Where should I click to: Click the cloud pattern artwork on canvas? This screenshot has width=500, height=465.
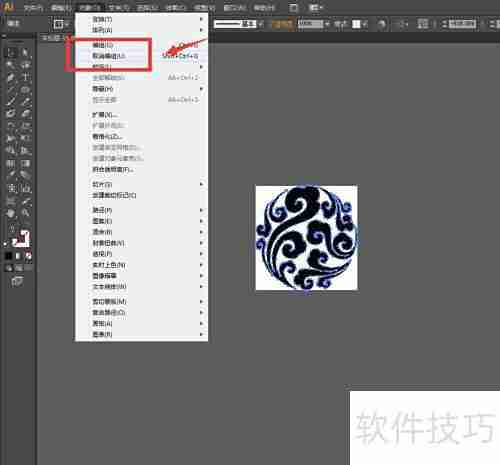[x=306, y=238]
